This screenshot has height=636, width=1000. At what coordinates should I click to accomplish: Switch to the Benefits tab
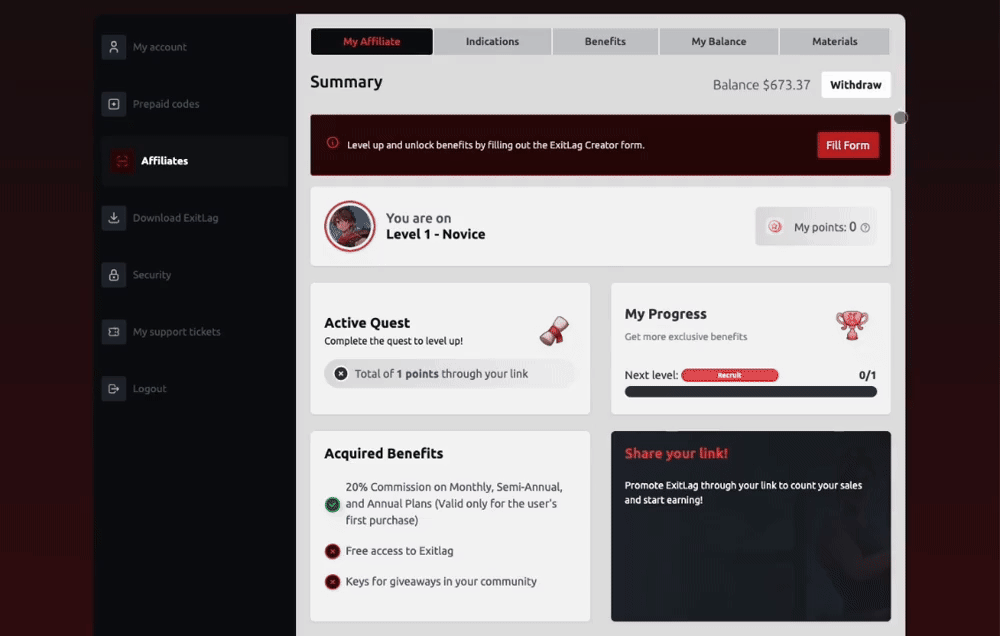tap(605, 41)
